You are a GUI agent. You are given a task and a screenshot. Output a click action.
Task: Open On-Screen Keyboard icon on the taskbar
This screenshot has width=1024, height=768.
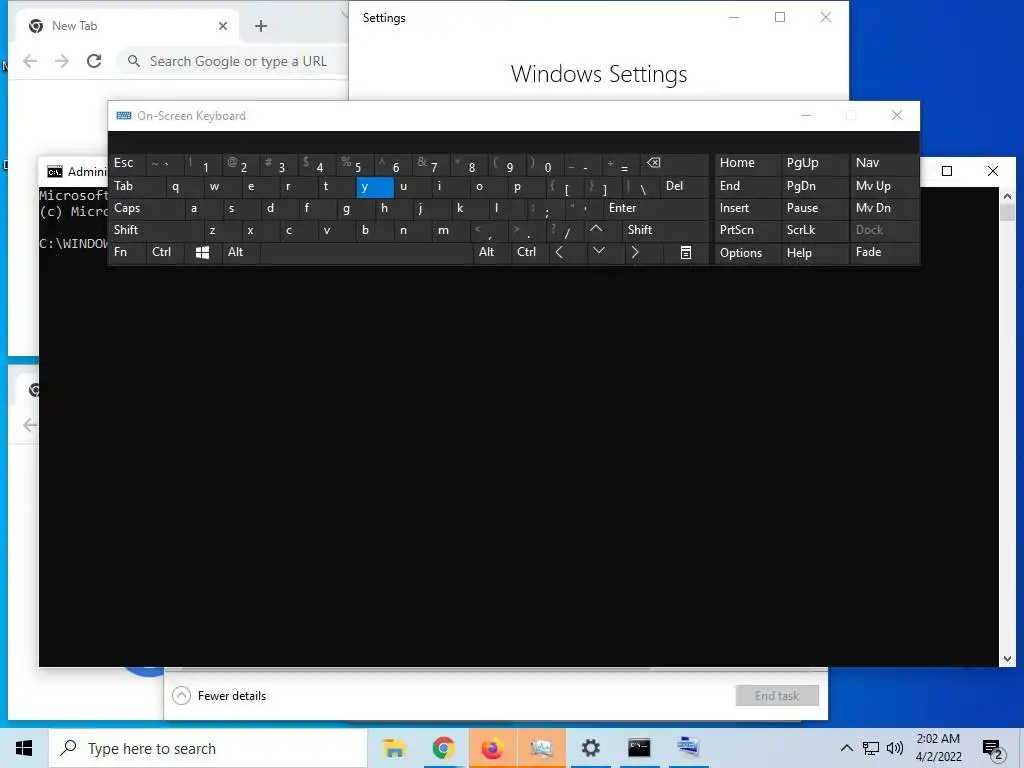coord(688,748)
